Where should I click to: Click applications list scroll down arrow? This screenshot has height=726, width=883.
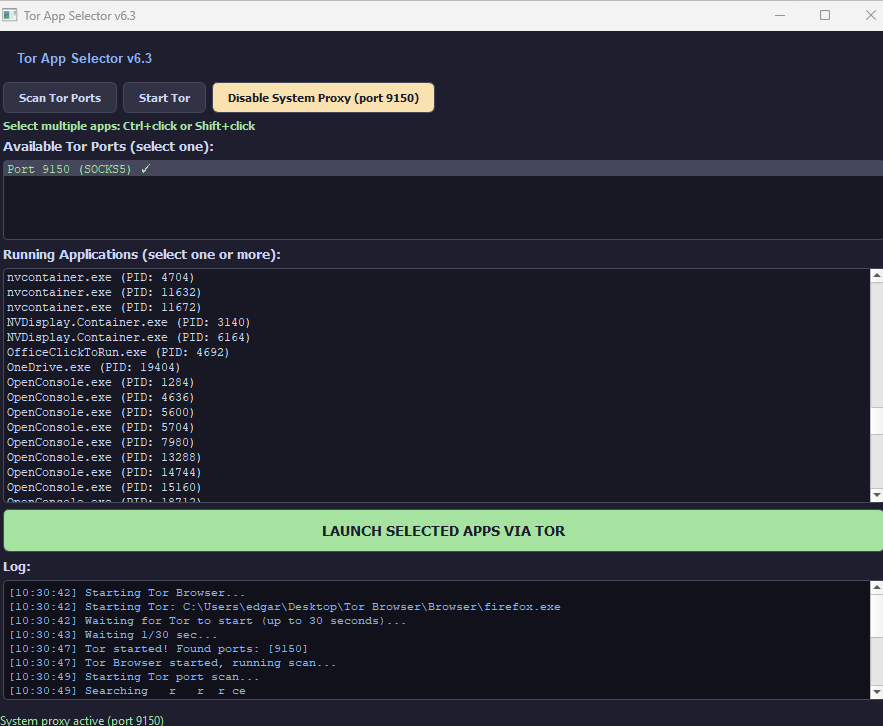click(876, 495)
